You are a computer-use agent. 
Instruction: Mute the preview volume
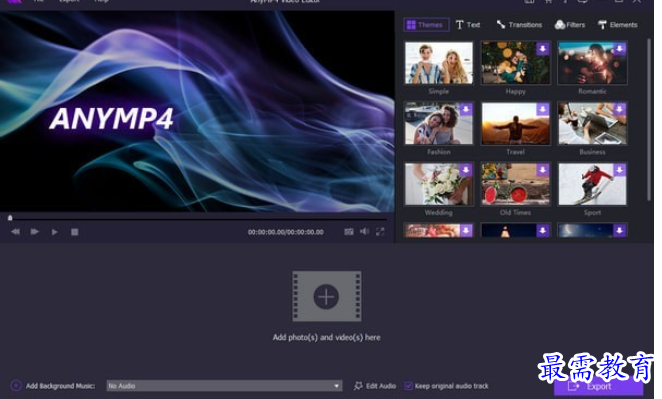point(364,231)
